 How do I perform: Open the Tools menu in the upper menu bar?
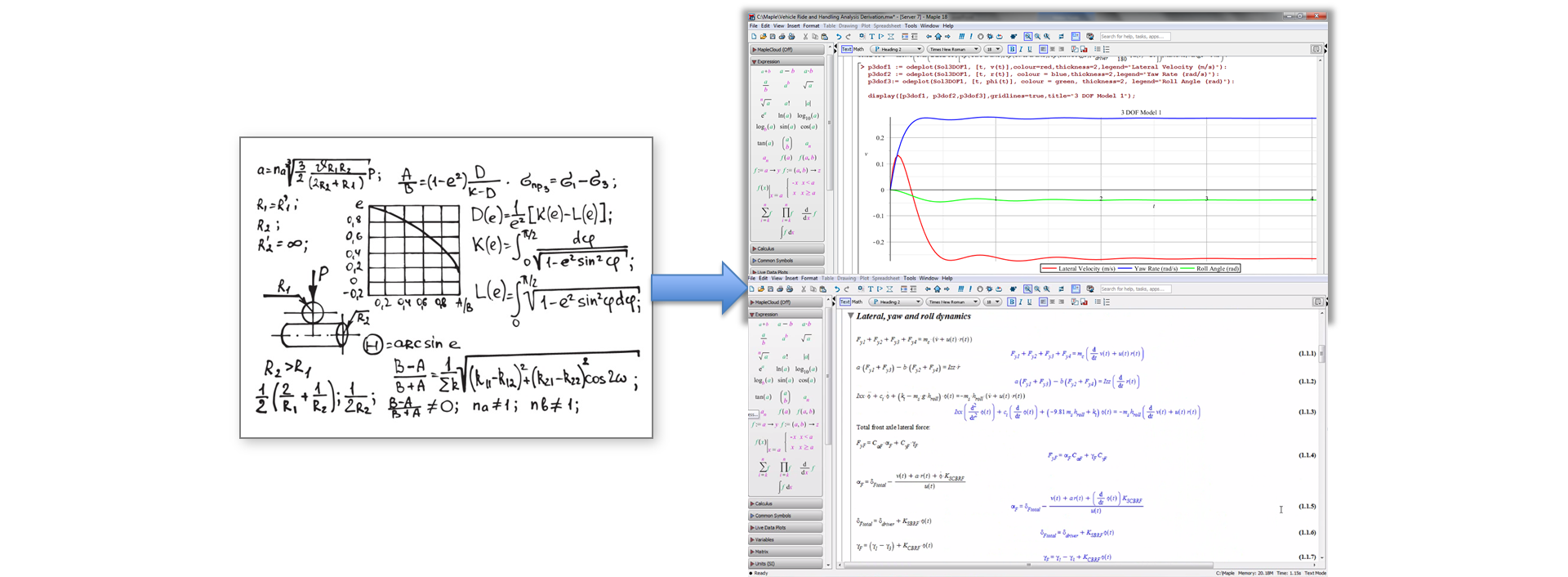[911, 25]
